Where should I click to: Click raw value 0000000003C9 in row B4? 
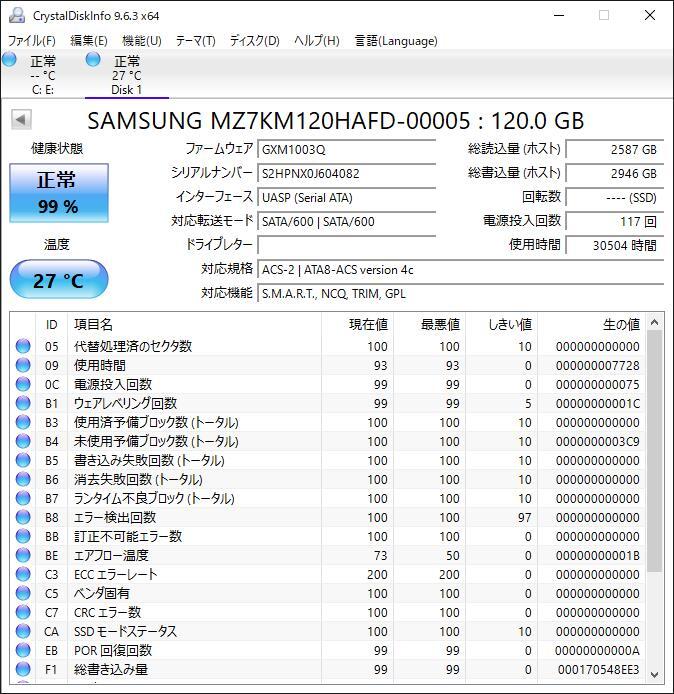click(x=598, y=441)
